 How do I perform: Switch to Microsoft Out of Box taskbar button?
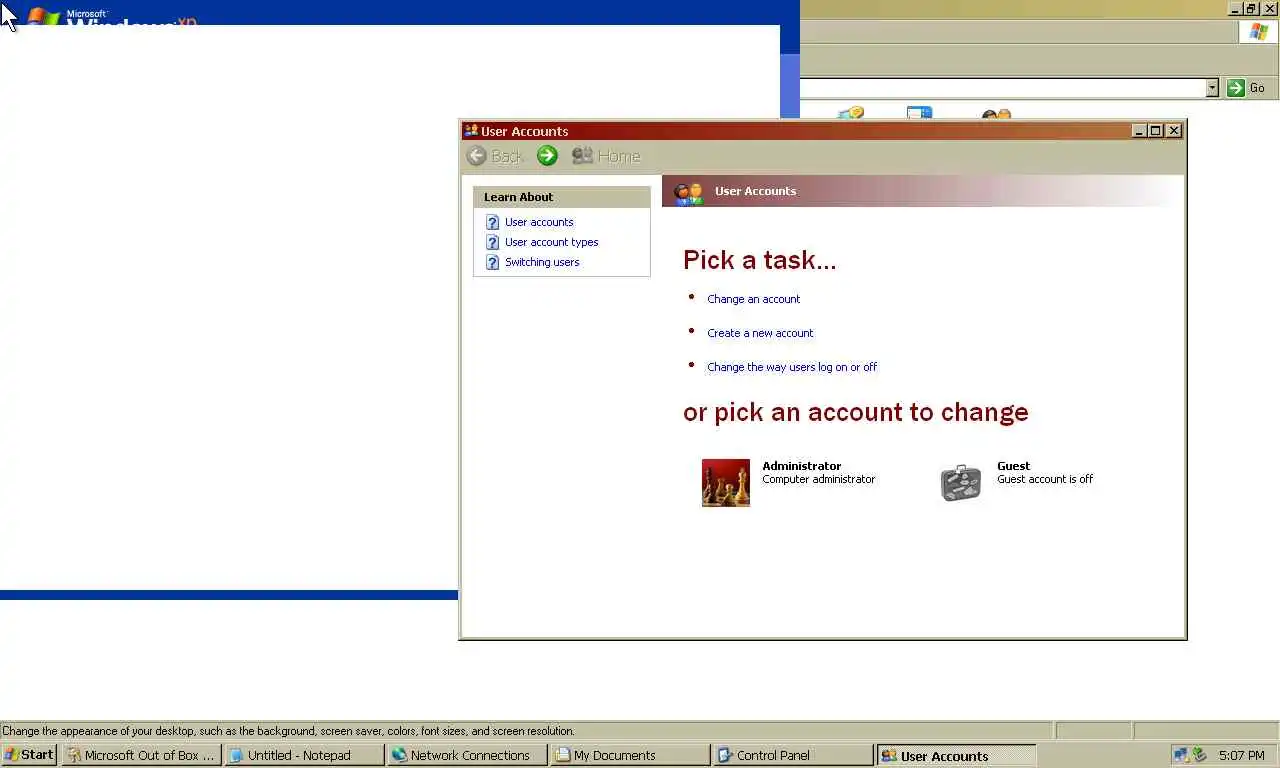click(x=141, y=755)
